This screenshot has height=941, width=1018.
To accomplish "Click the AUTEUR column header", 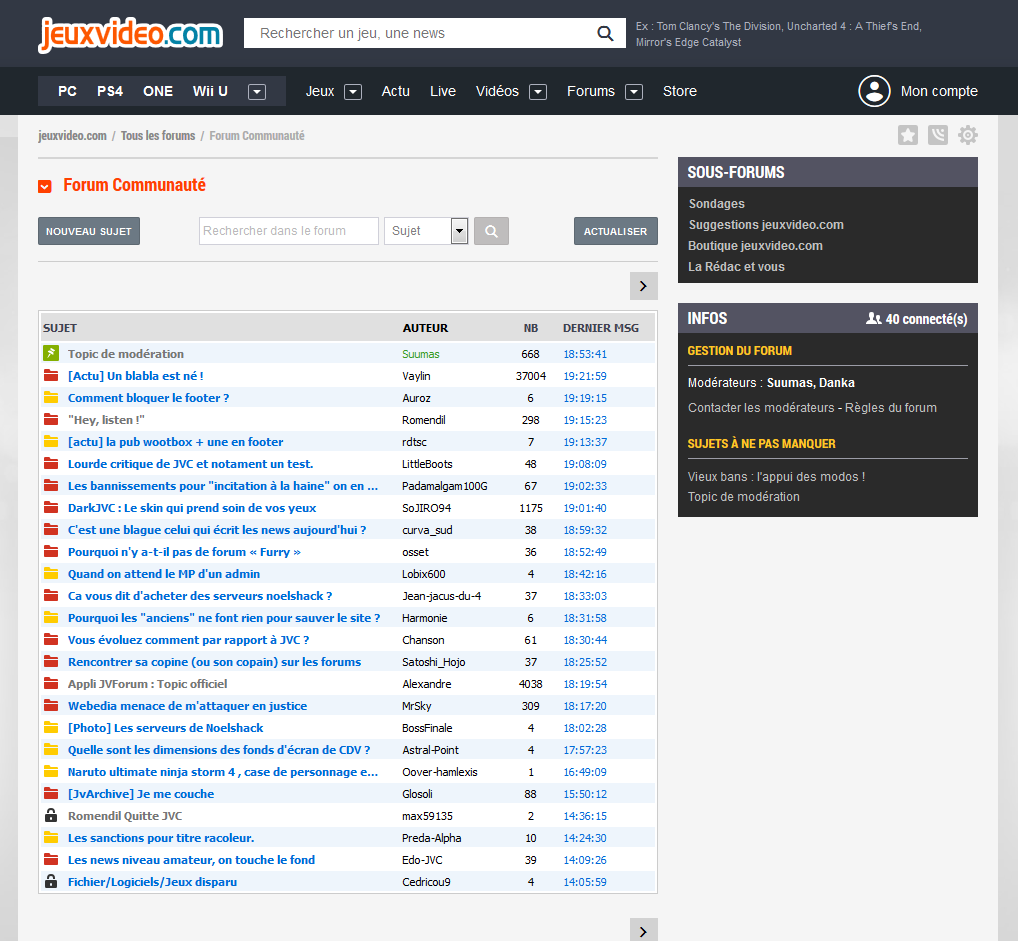I will click(x=425, y=328).
